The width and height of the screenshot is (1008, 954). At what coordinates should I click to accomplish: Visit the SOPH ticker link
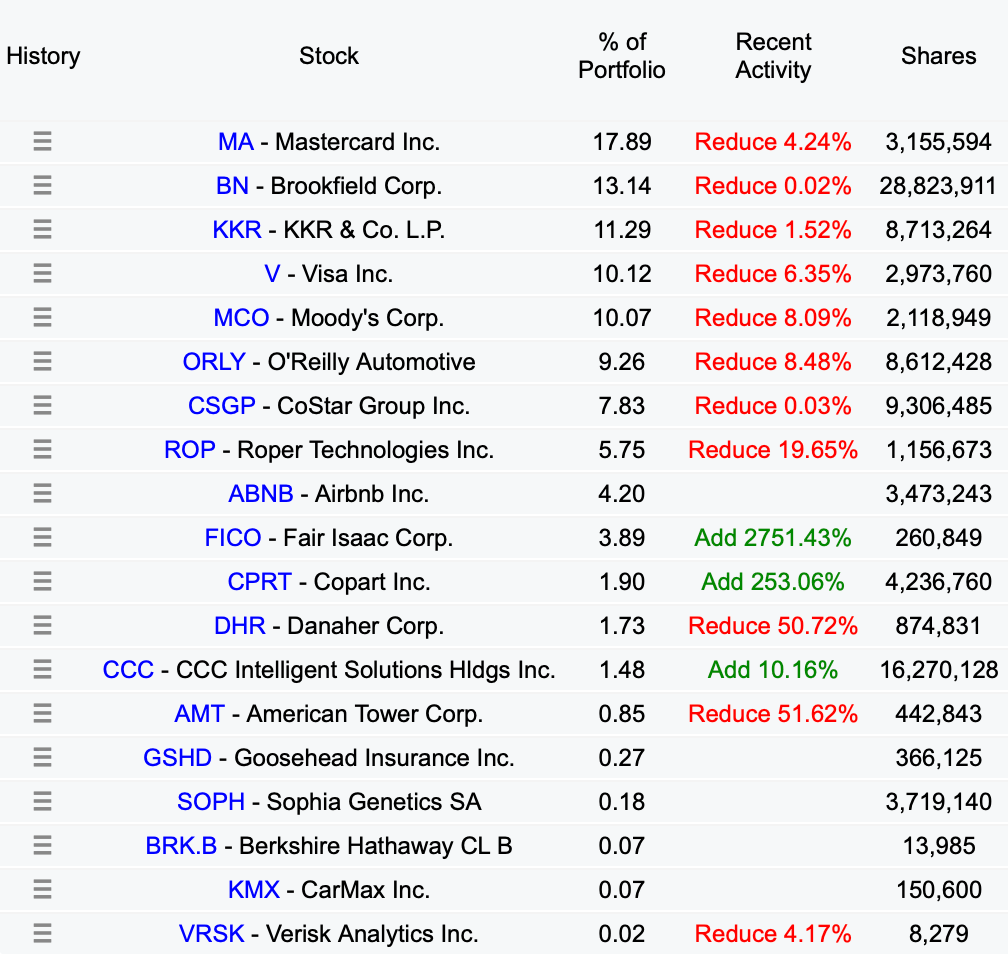(x=211, y=802)
